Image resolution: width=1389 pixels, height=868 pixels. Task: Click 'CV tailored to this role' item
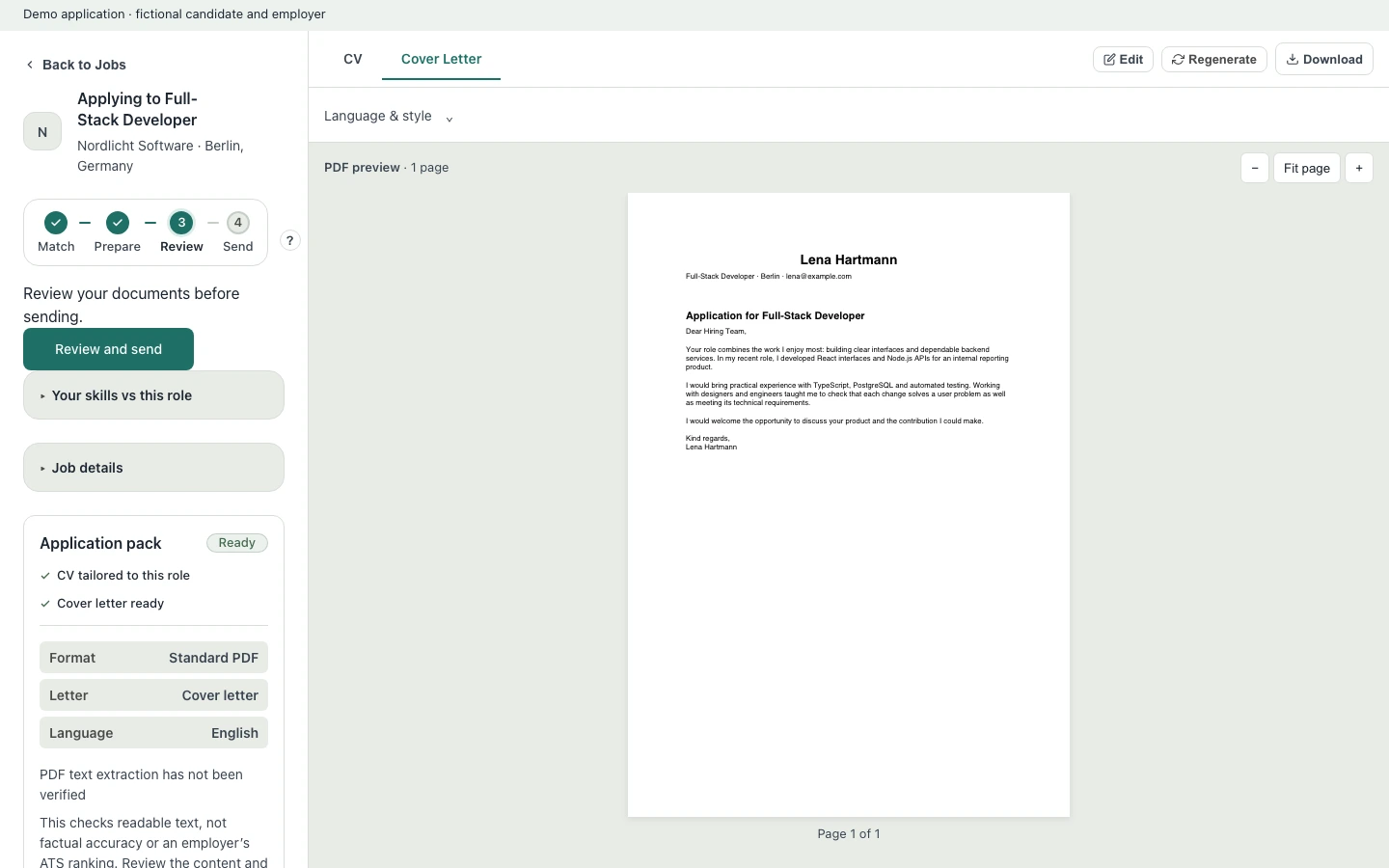tap(115, 575)
